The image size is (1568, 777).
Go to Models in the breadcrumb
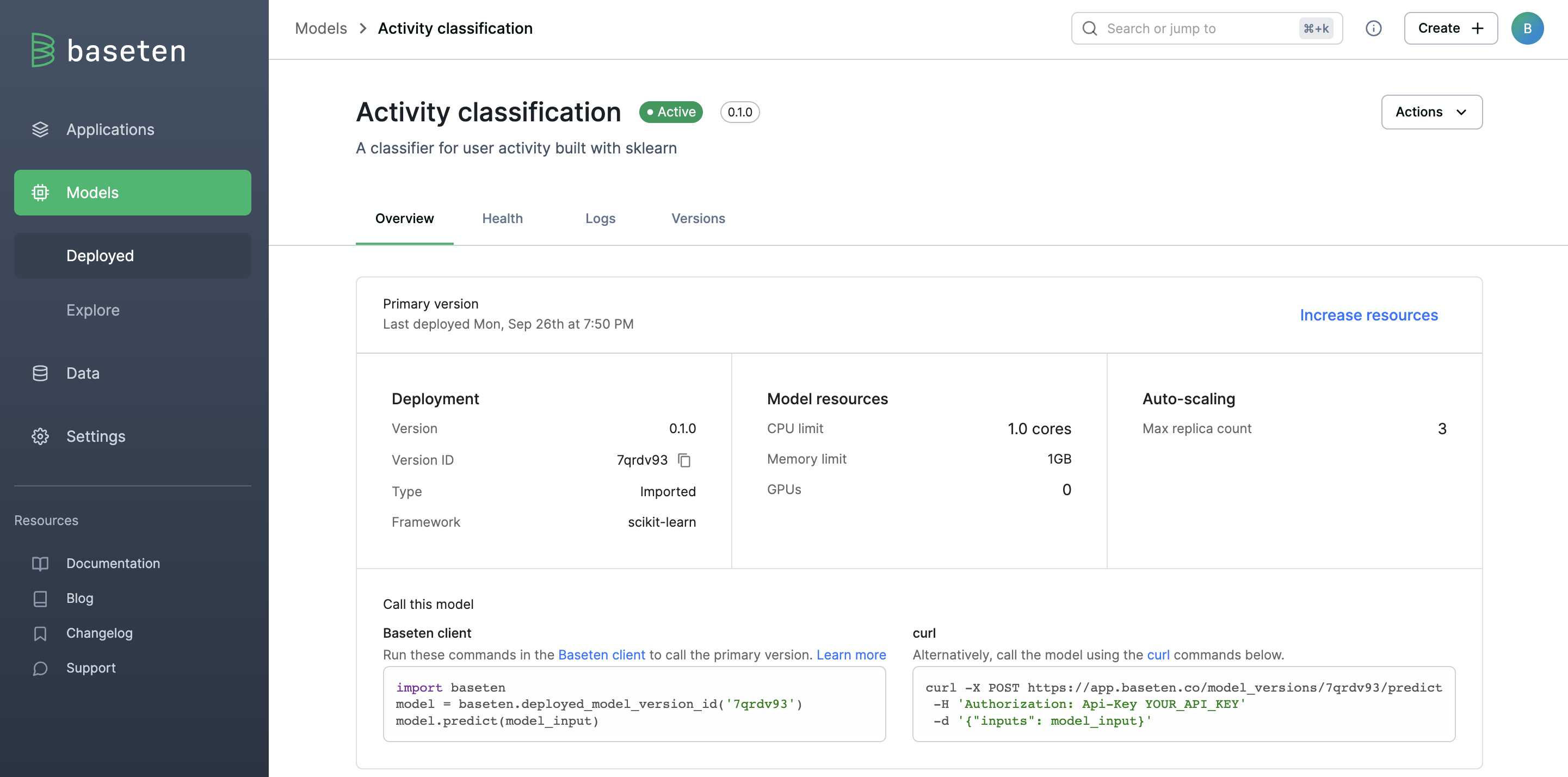321,29
